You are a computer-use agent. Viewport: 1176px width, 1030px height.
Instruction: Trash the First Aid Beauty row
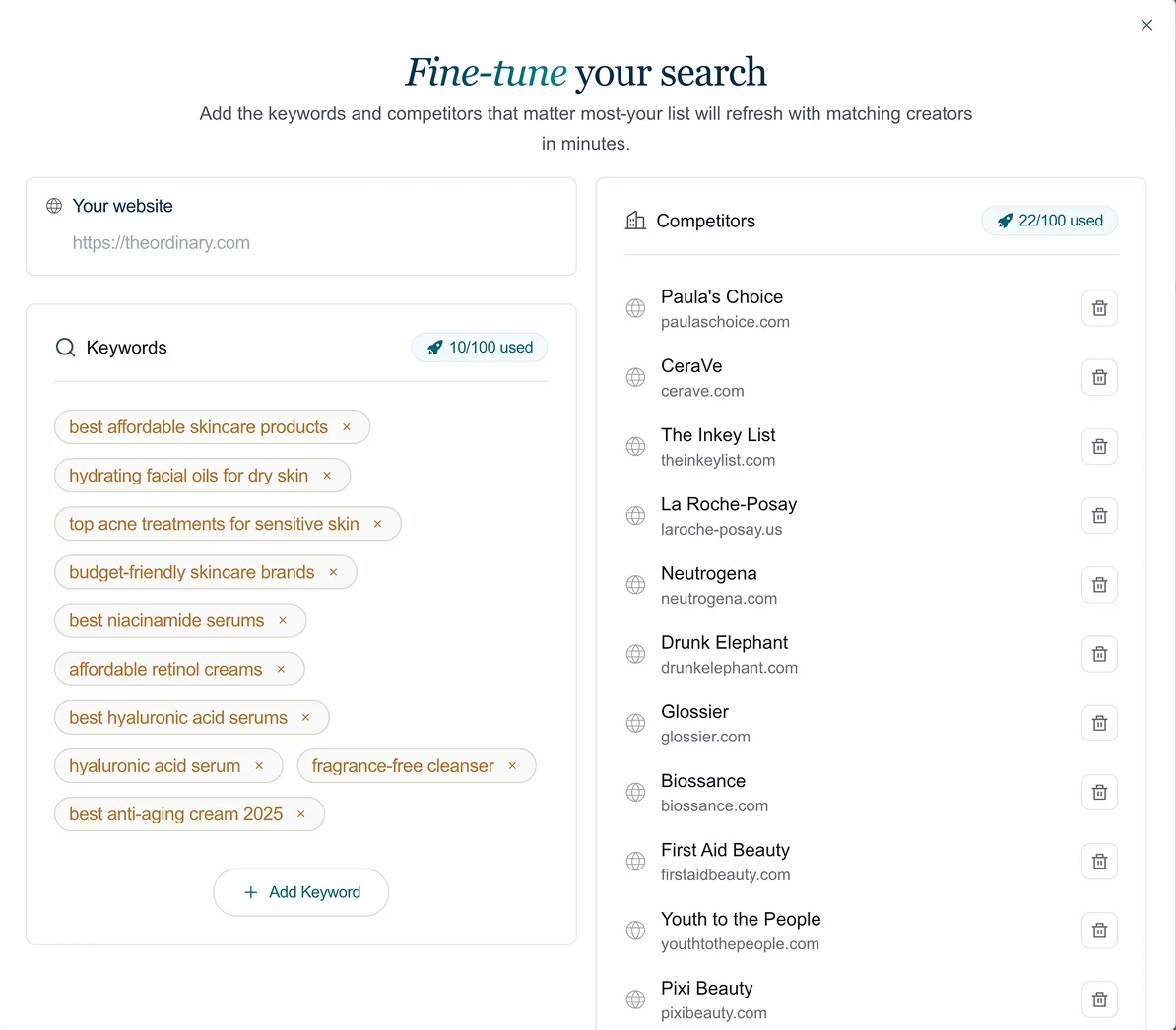click(1099, 862)
